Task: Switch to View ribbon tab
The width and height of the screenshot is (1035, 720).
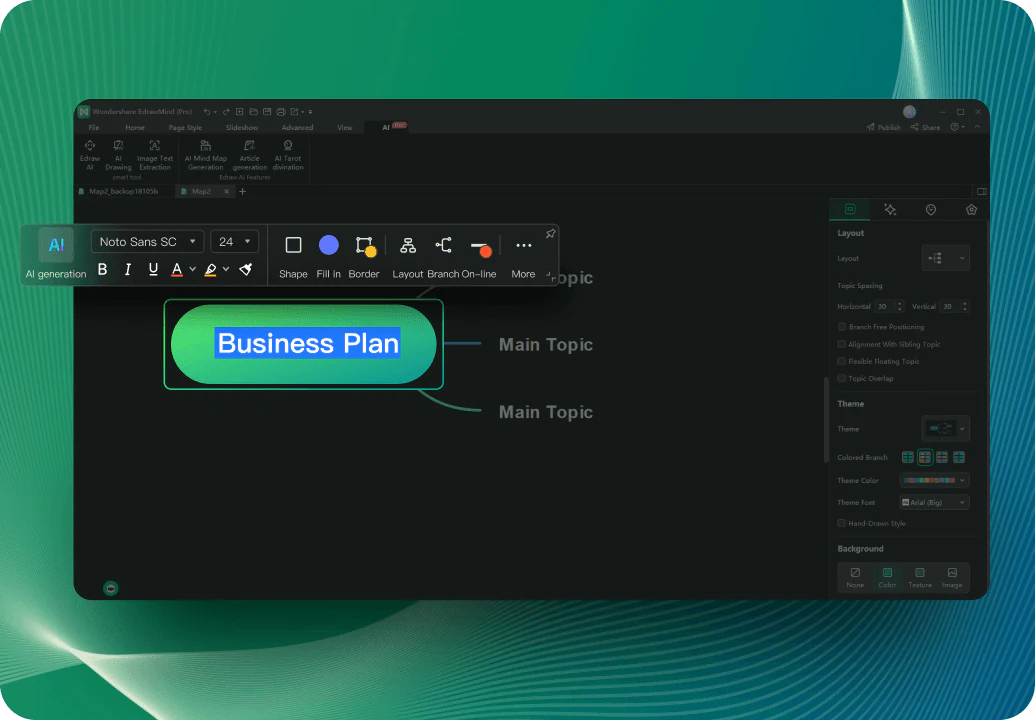Action: [x=345, y=127]
